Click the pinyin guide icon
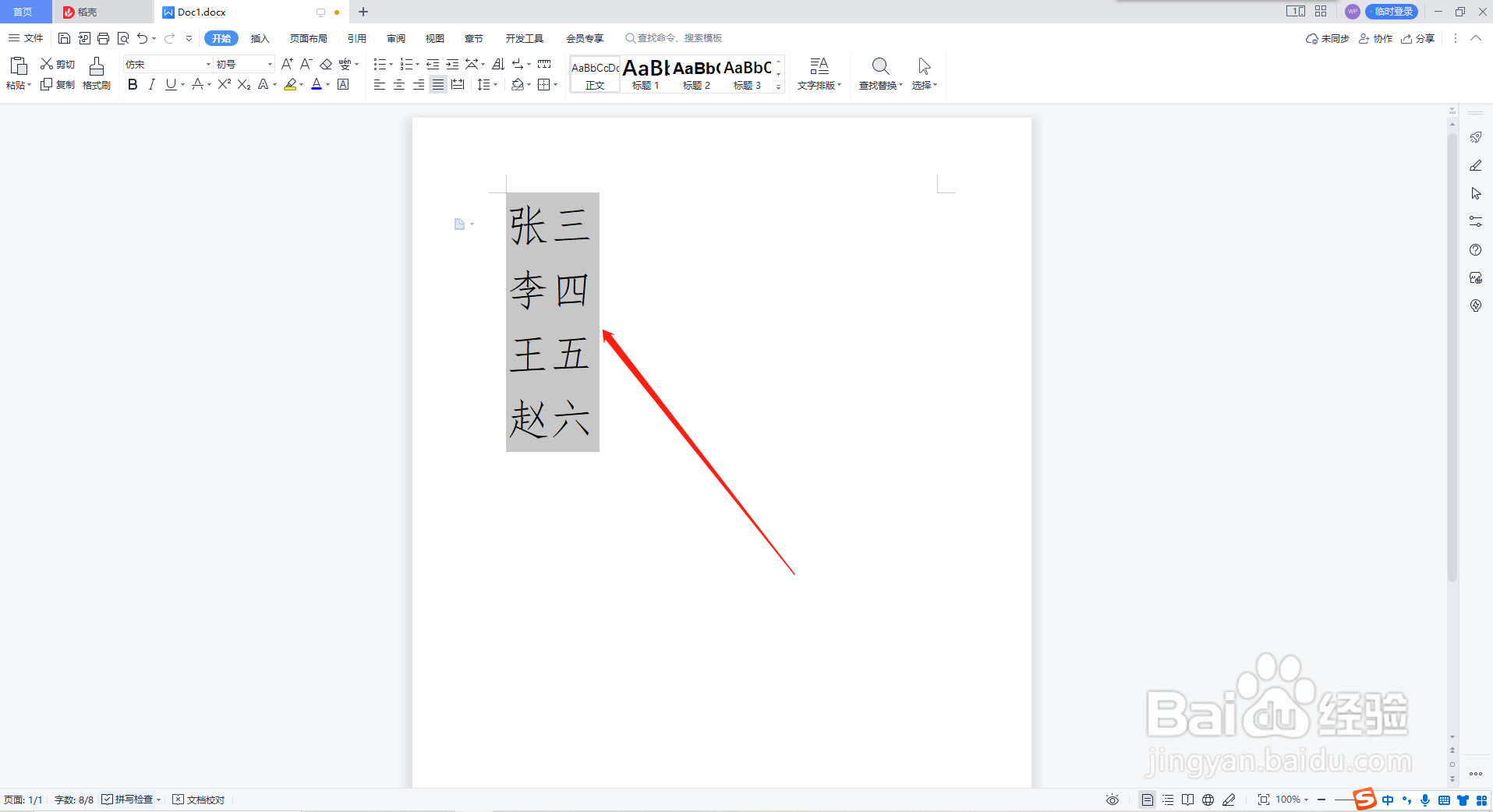1493x812 pixels. pos(345,64)
